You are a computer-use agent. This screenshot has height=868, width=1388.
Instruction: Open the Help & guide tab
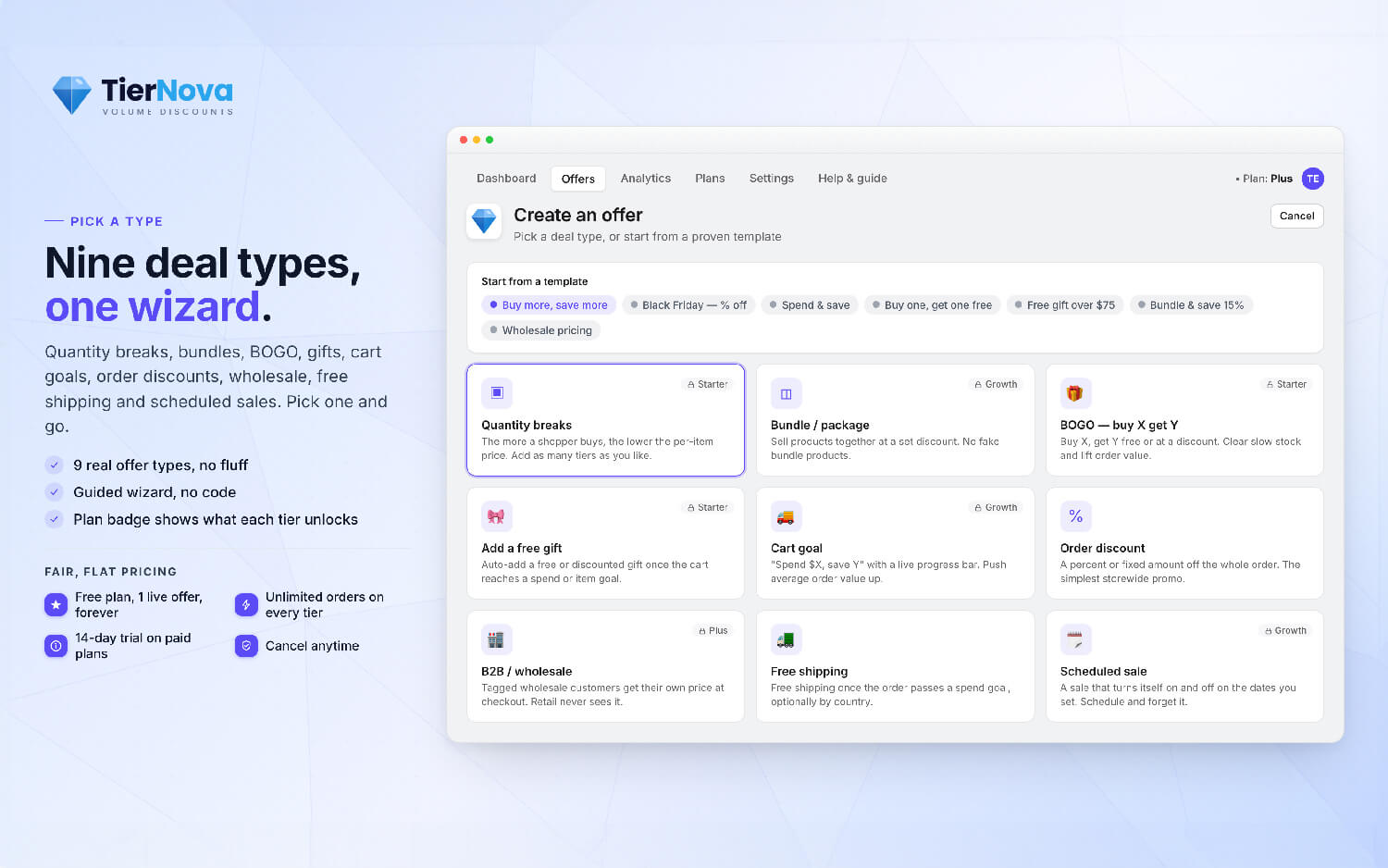click(852, 179)
